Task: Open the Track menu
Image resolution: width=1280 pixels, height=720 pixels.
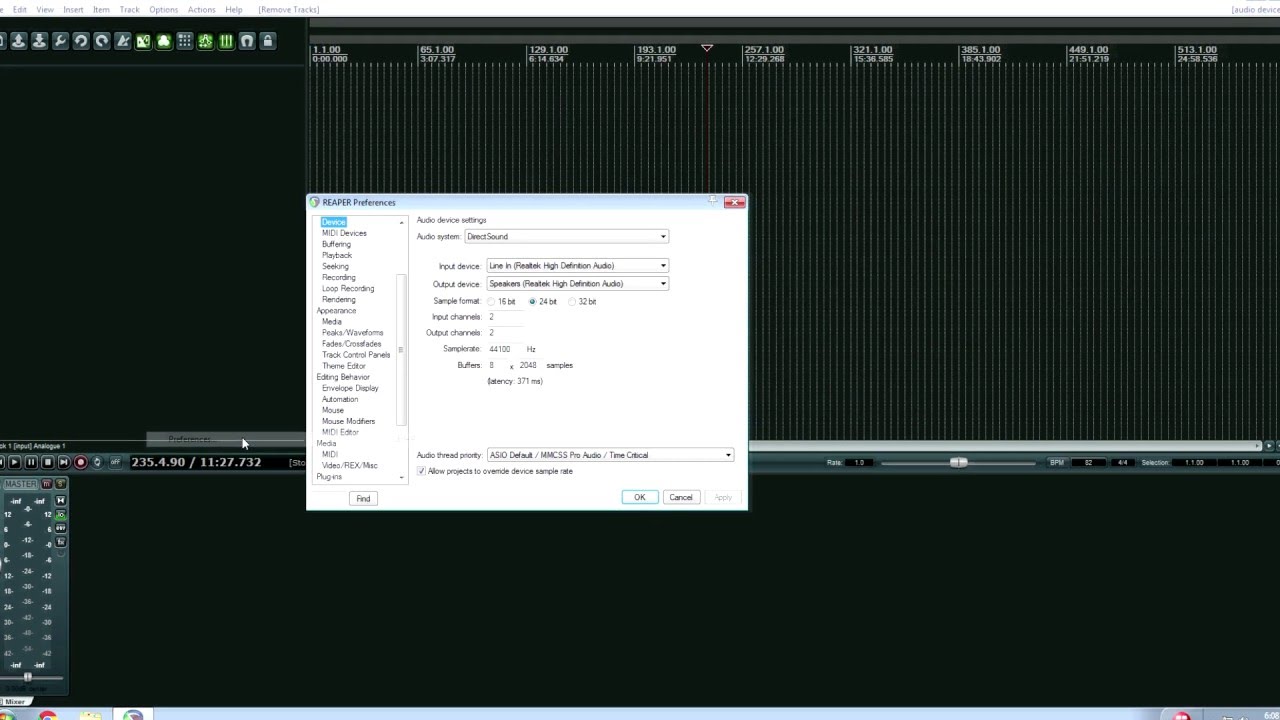Action: [130, 9]
